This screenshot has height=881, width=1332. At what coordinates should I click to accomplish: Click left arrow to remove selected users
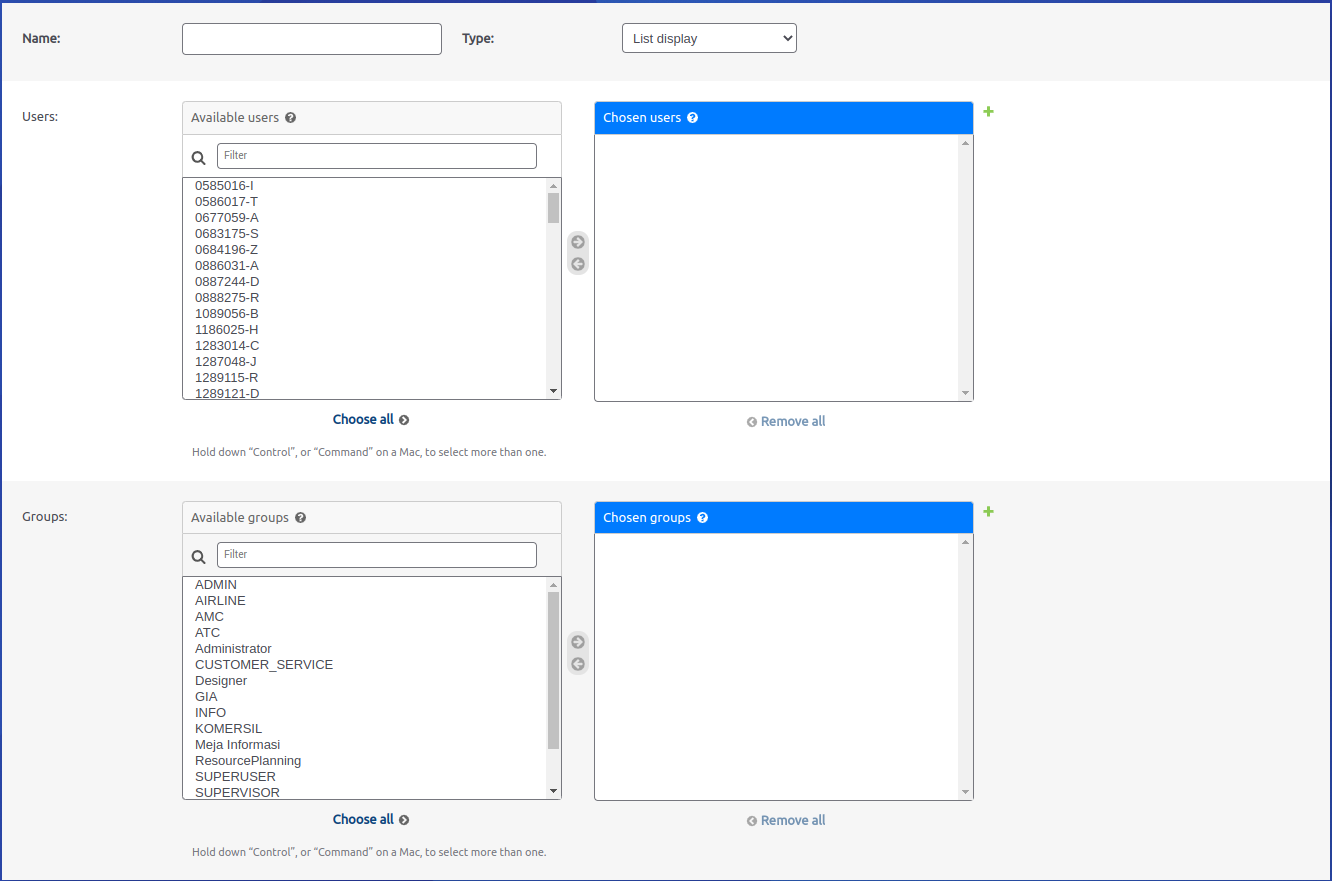[x=578, y=264]
